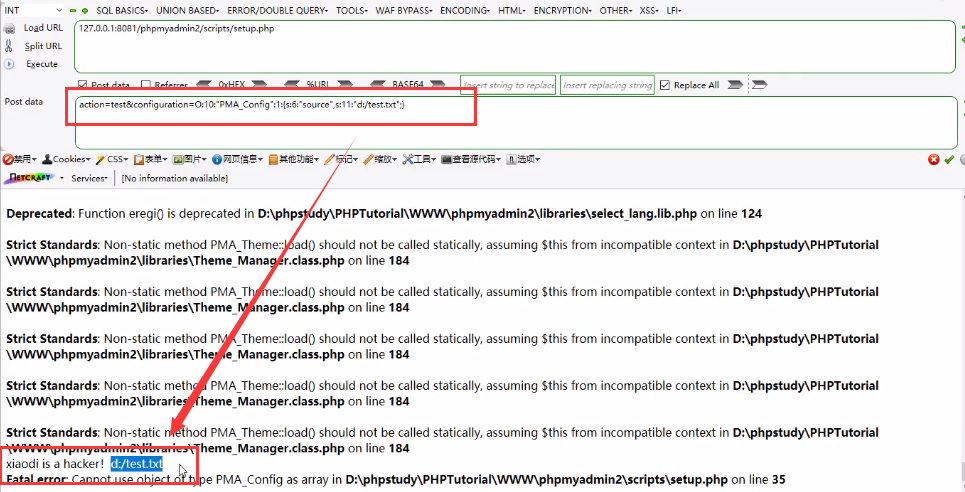Open the ENCODING menu

[x=466, y=10]
